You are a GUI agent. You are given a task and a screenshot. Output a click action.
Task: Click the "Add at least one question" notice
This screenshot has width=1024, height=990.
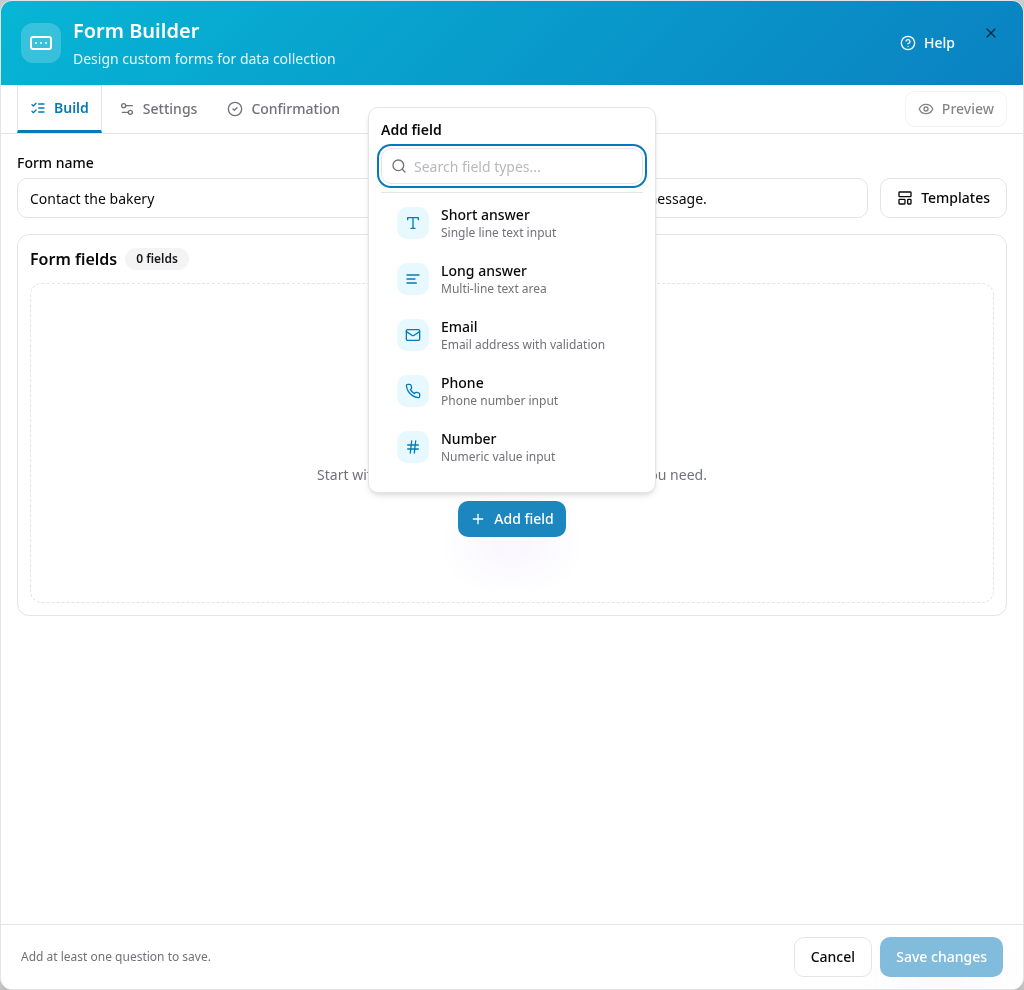pos(116,957)
